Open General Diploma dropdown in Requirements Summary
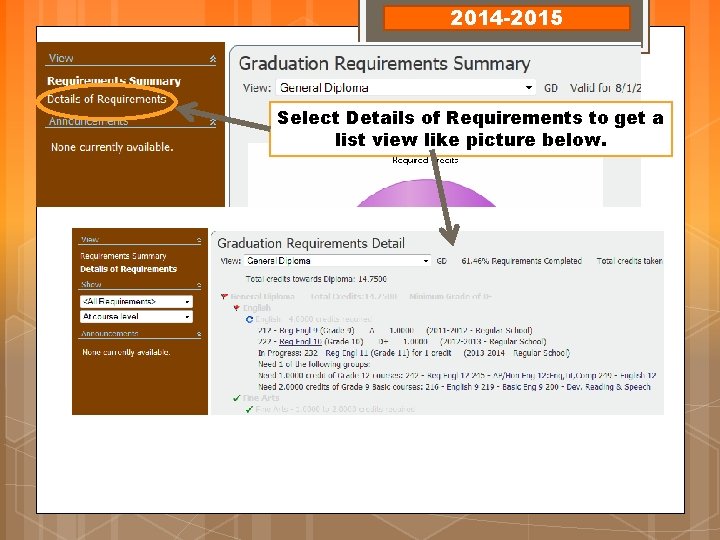 [x=406, y=88]
